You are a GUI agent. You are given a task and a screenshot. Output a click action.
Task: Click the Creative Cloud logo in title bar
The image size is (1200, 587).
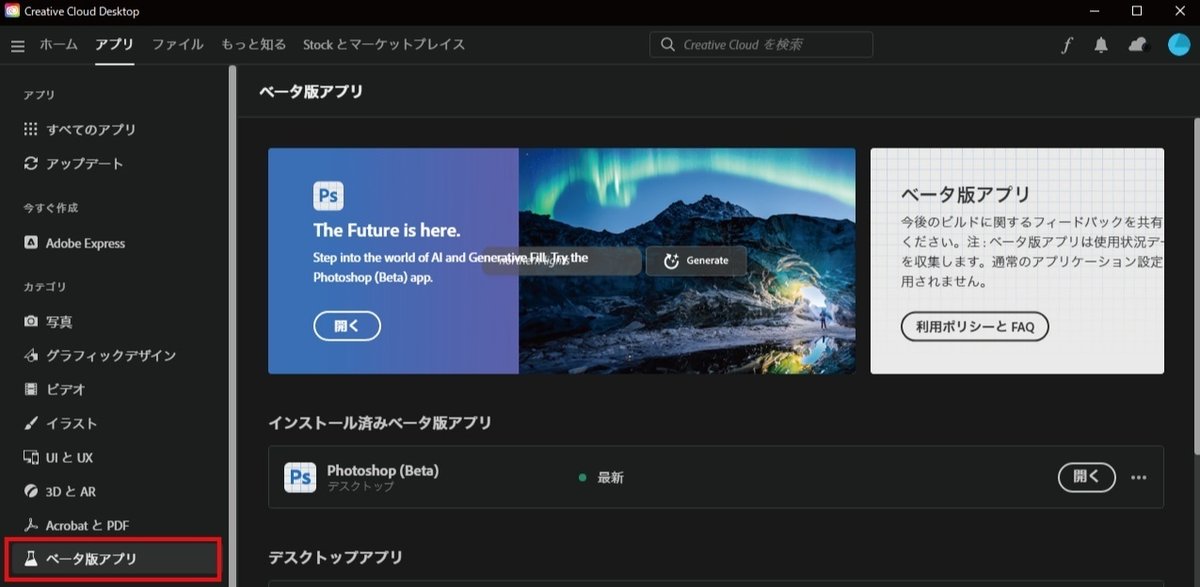[x=12, y=11]
